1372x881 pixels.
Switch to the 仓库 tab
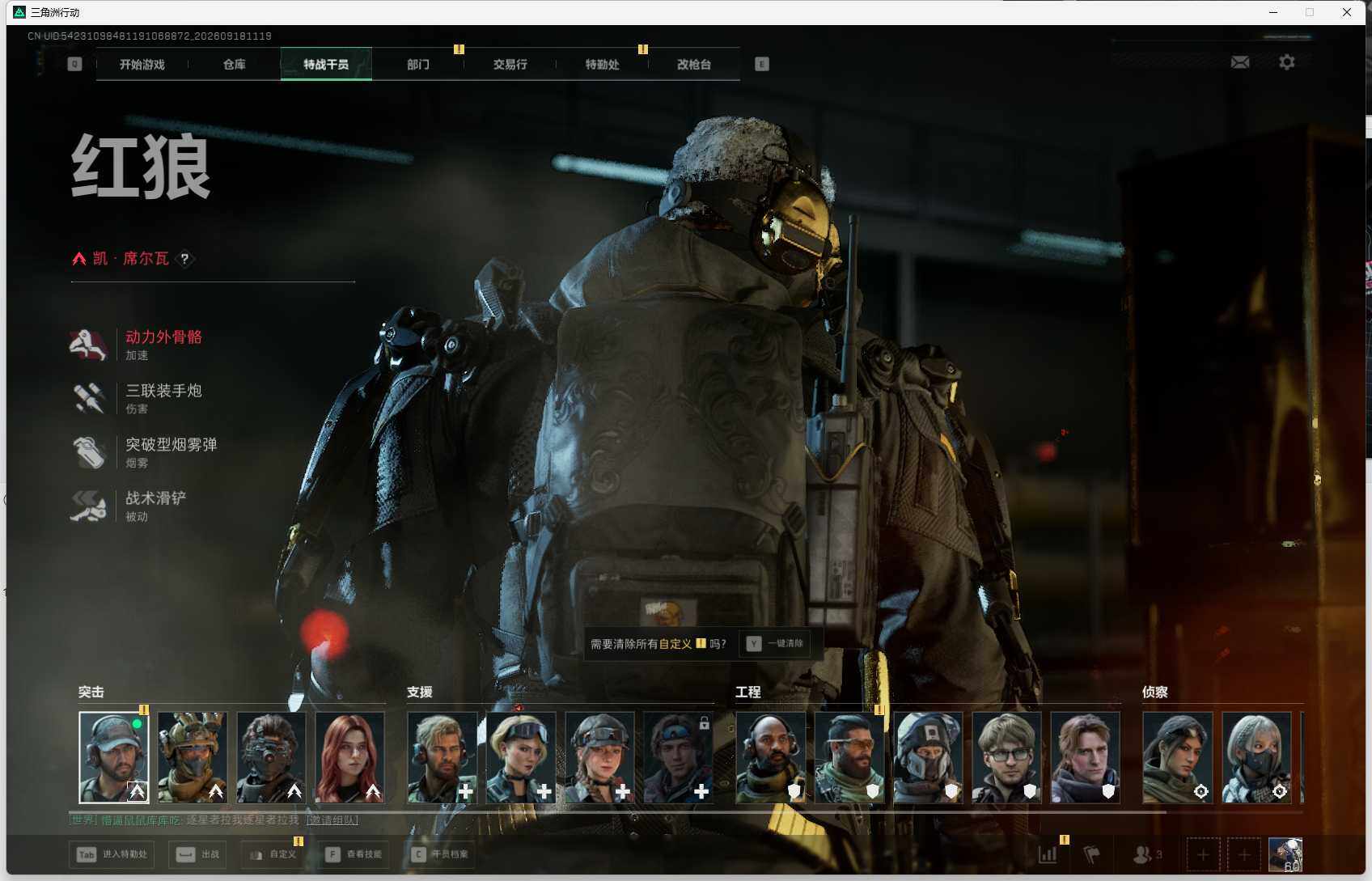(234, 64)
